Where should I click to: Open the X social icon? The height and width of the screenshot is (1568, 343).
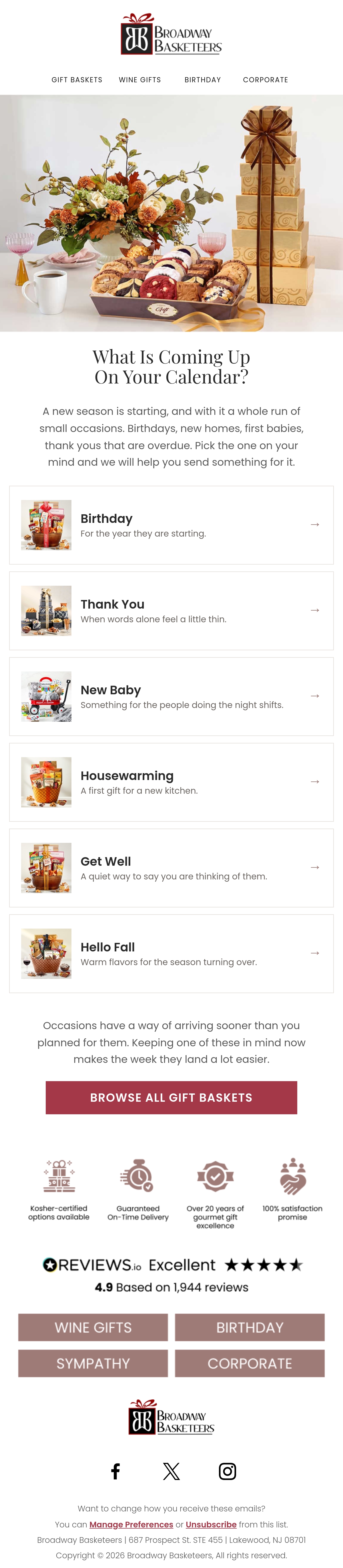(171, 1471)
